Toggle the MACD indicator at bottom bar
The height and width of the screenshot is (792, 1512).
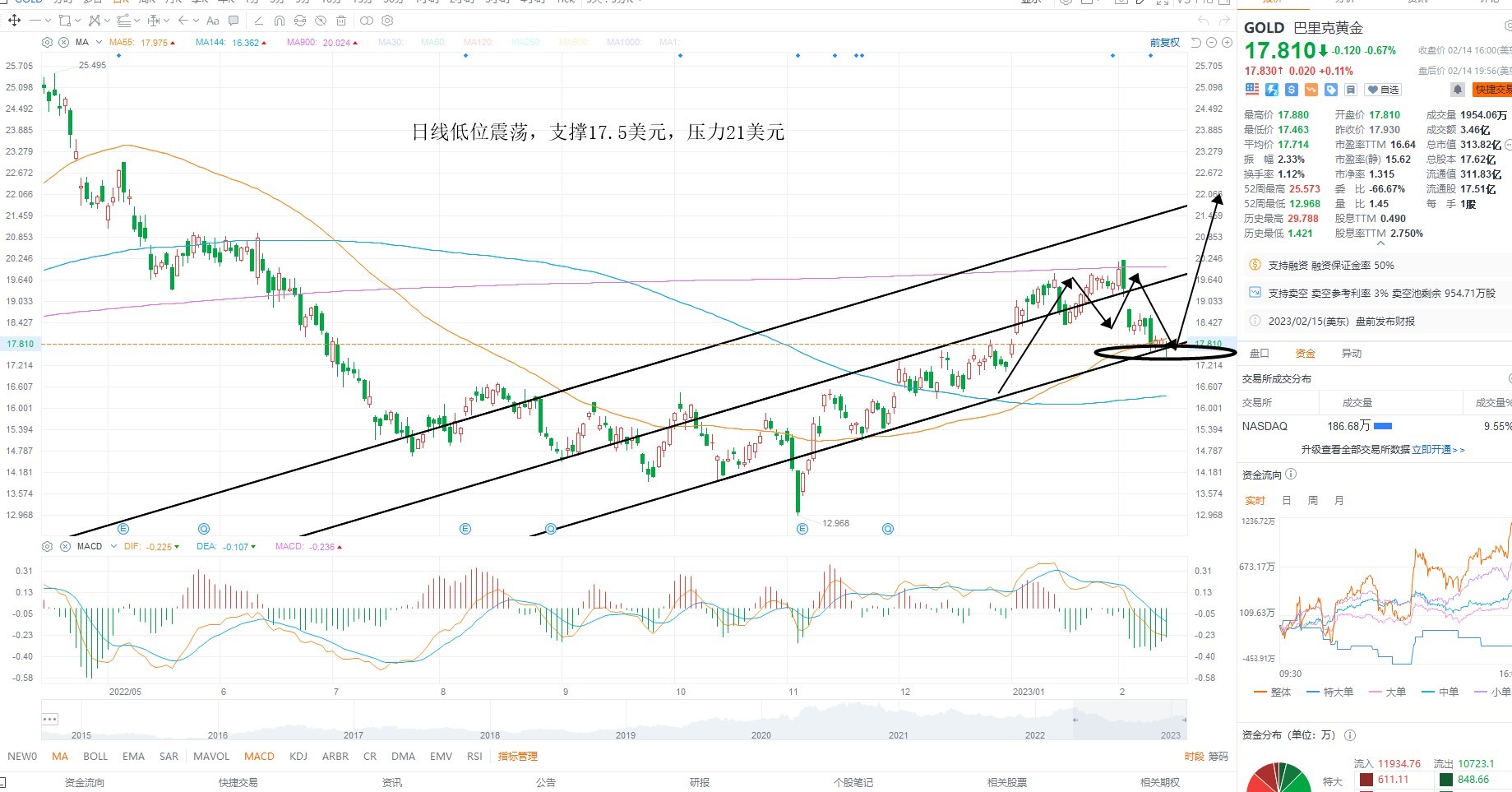pyautogui.click(x=259, y=757)
